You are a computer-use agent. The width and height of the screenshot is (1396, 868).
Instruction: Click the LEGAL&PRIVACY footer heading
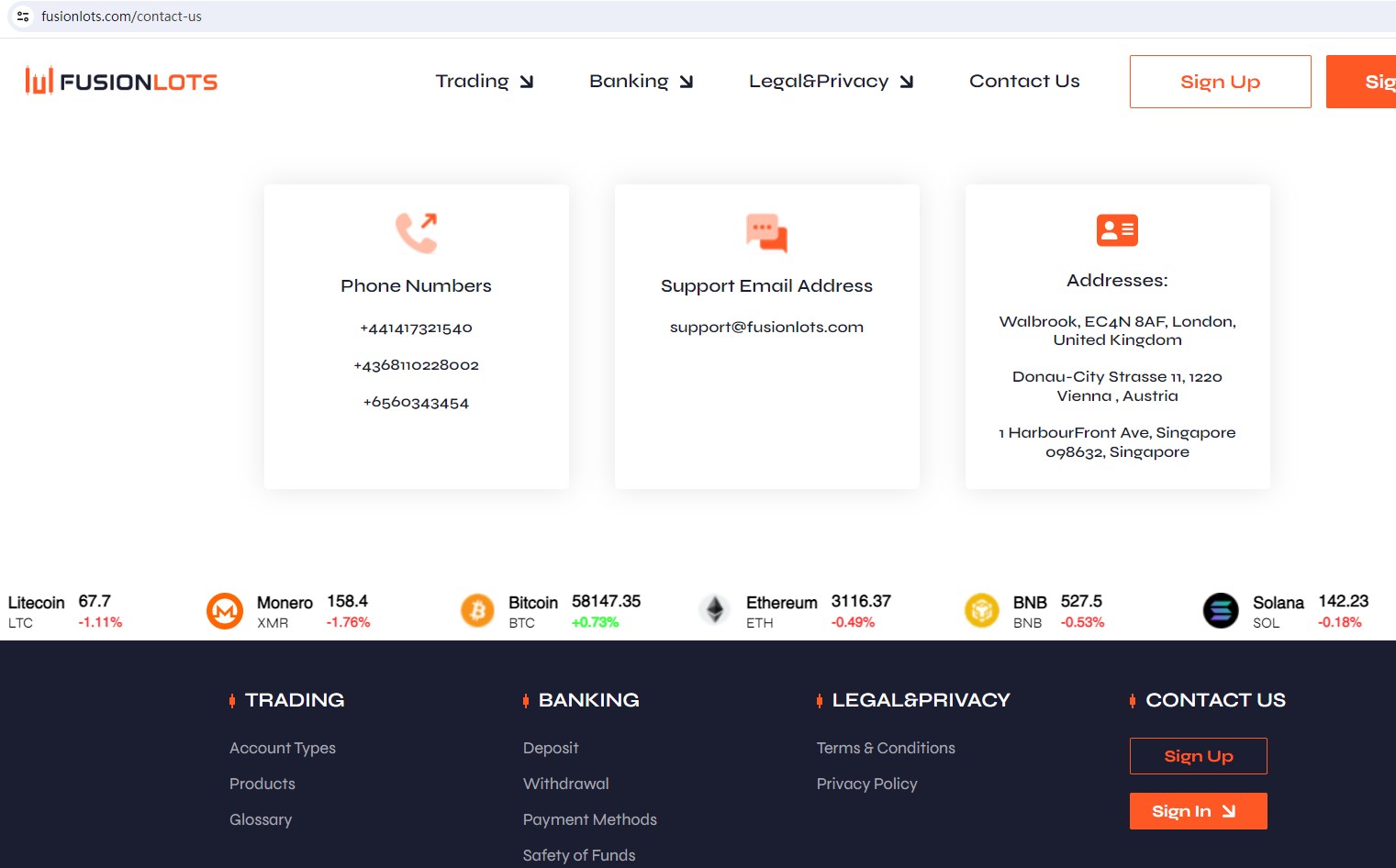point(921,700)
